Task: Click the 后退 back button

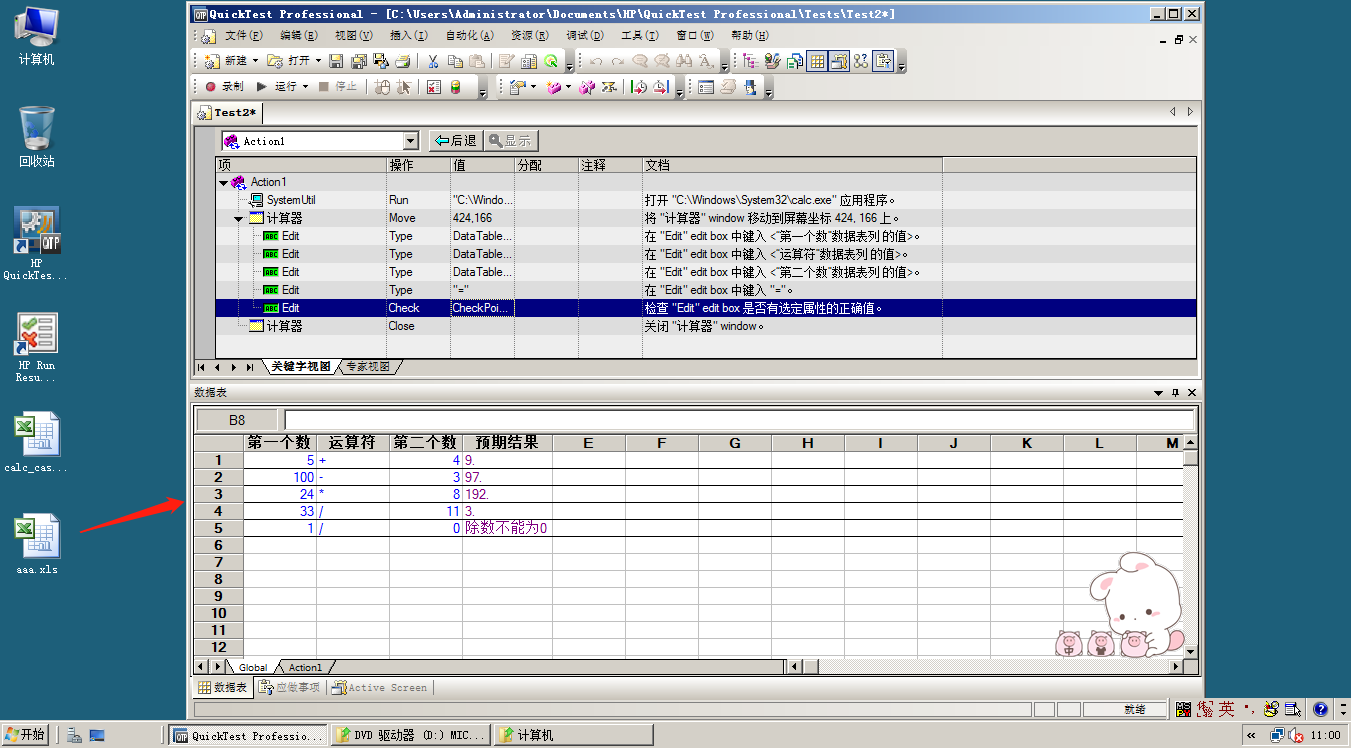Action: coord(455,141)
